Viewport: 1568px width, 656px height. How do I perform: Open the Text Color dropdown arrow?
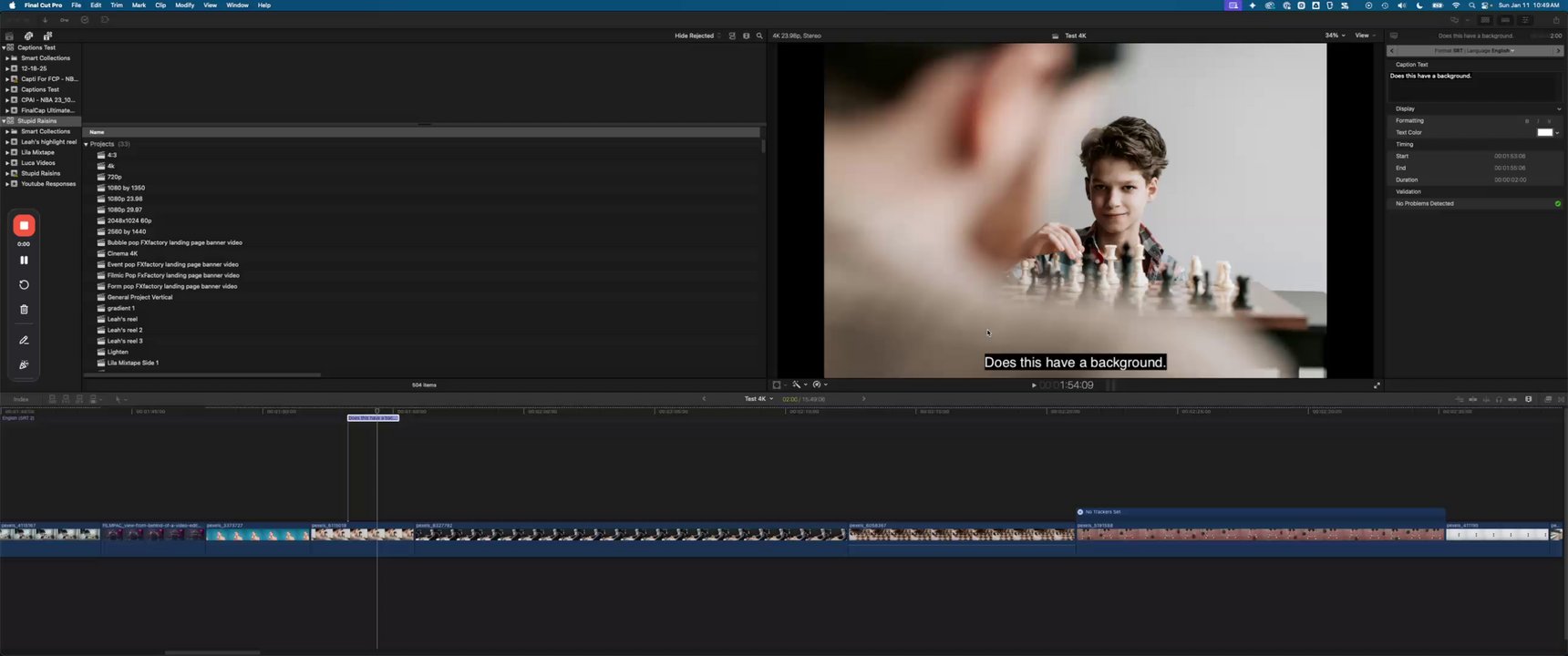coord(1557,133)
